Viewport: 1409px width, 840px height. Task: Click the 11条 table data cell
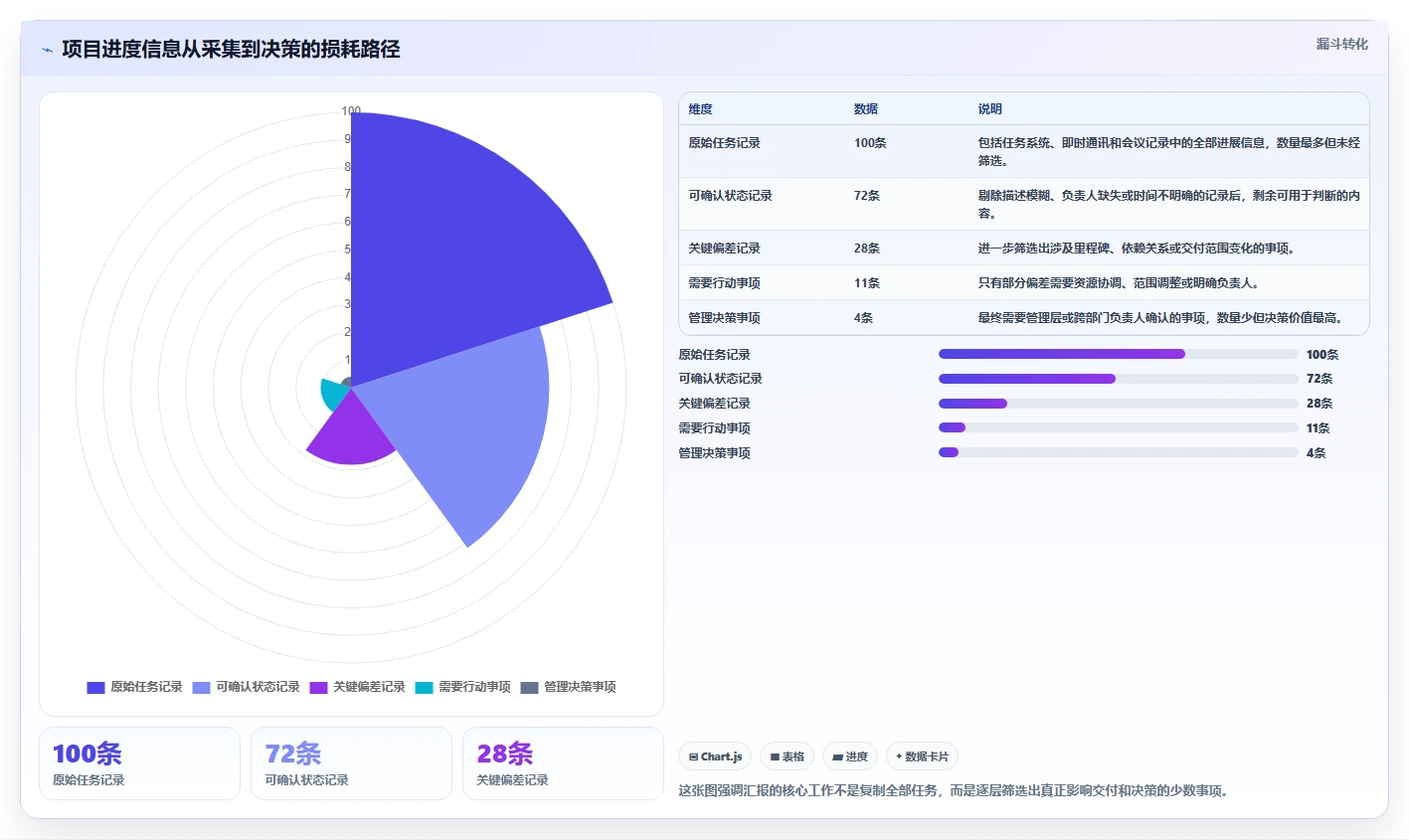(867, 283)
